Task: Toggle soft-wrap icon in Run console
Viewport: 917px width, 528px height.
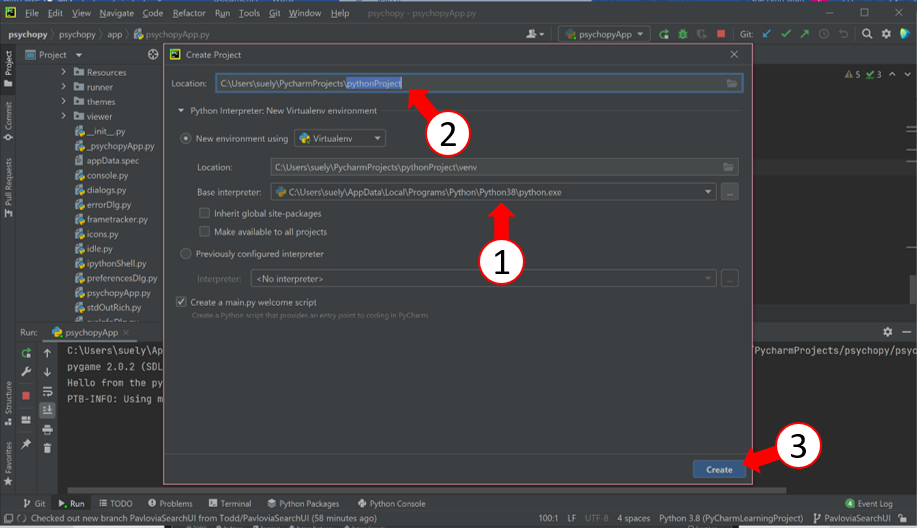Action: point(47,391)
